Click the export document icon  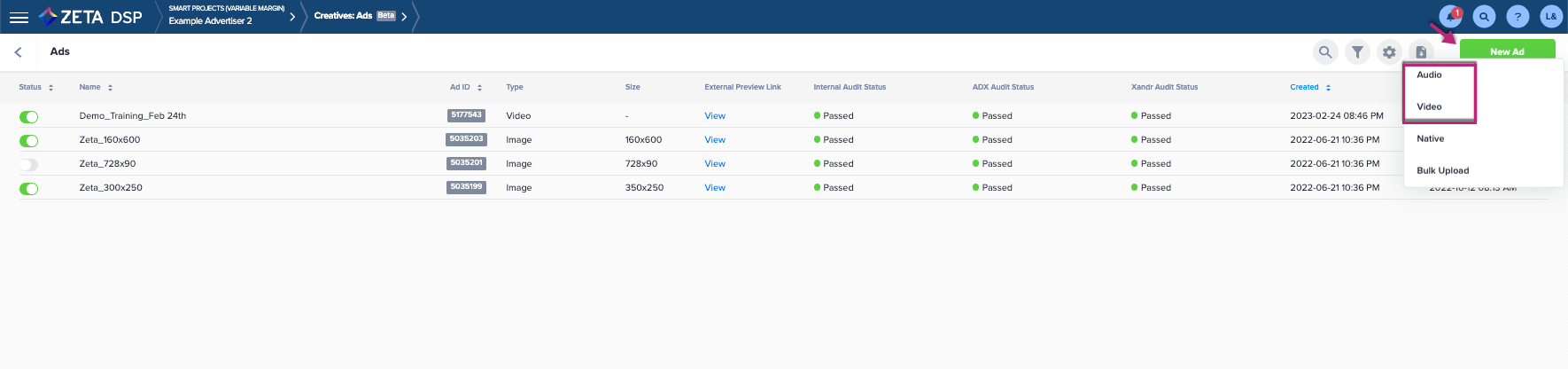point(1421,52)
